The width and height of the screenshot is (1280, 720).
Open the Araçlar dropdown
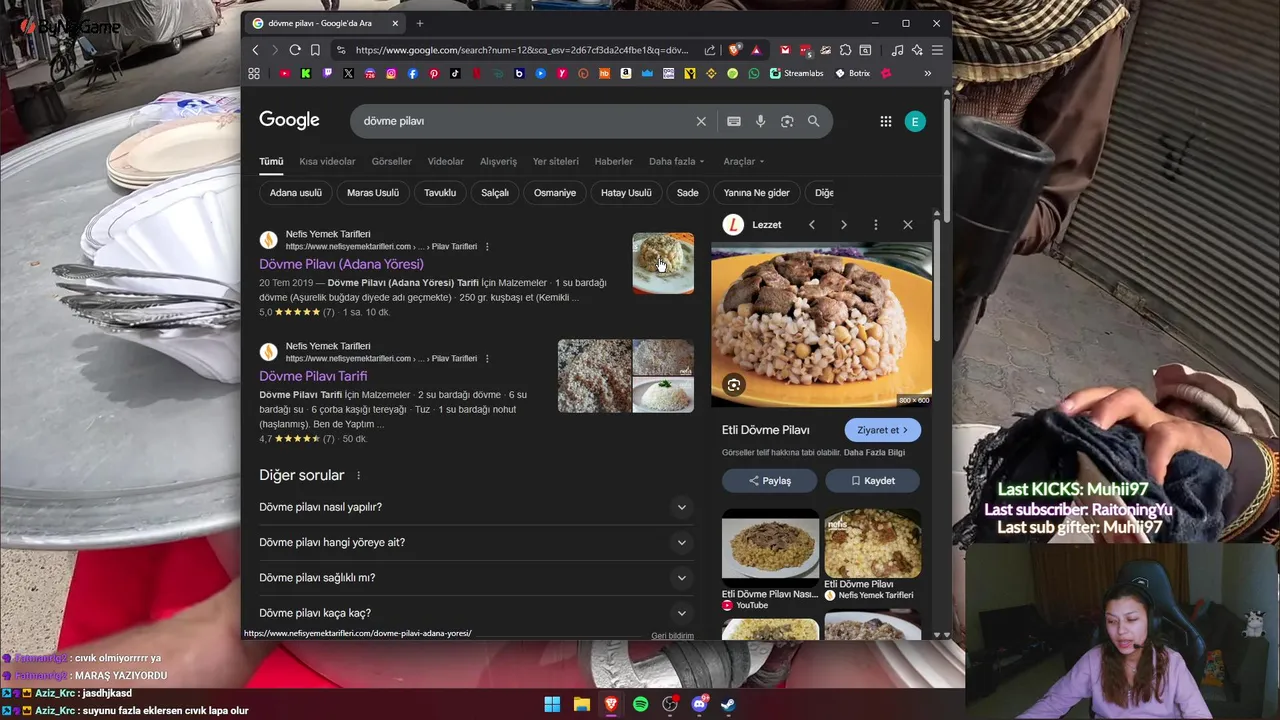click(x=743, y=161)
